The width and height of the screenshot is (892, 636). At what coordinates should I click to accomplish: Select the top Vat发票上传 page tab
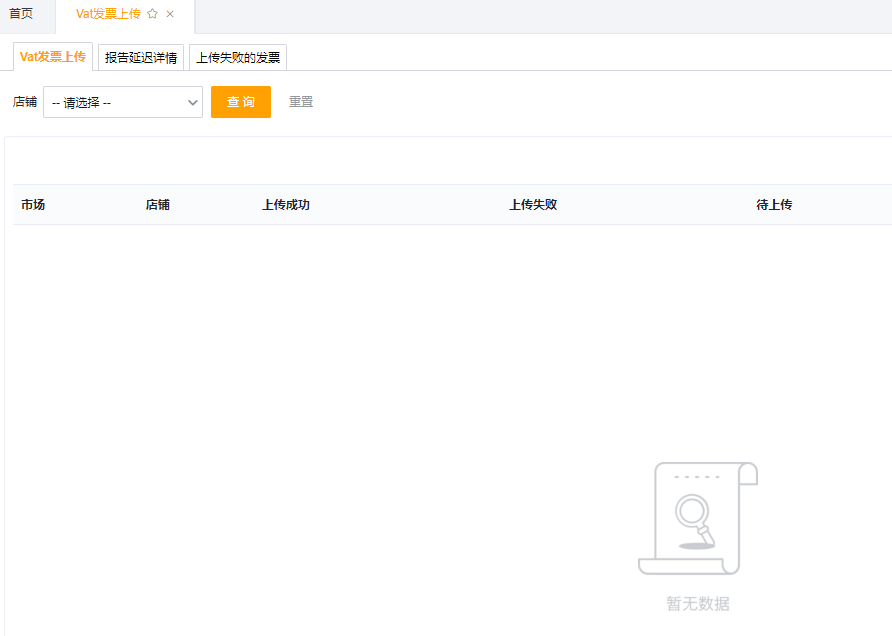(x=108, y=14)
